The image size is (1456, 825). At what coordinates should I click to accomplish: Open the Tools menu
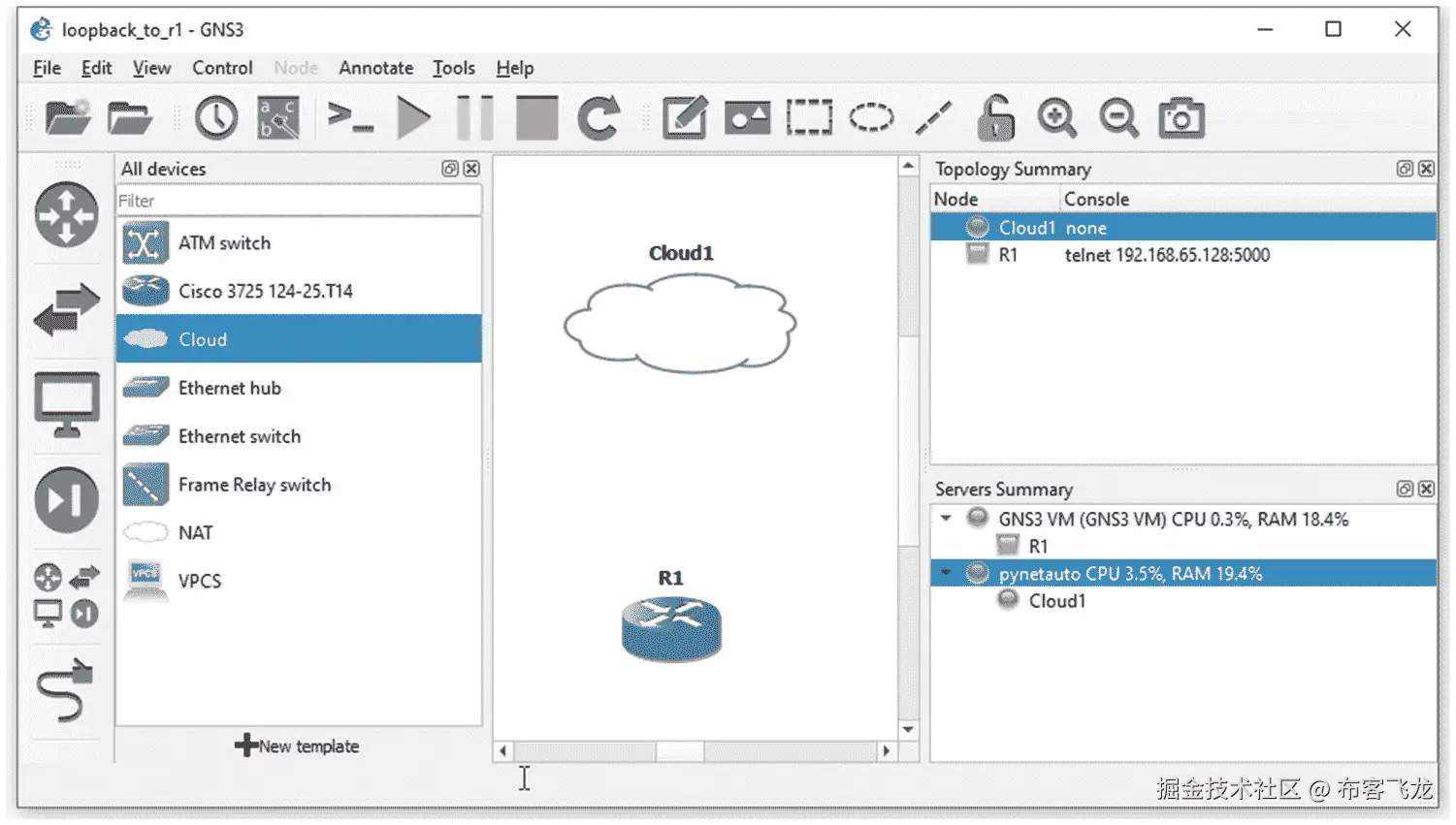(453, 68)
